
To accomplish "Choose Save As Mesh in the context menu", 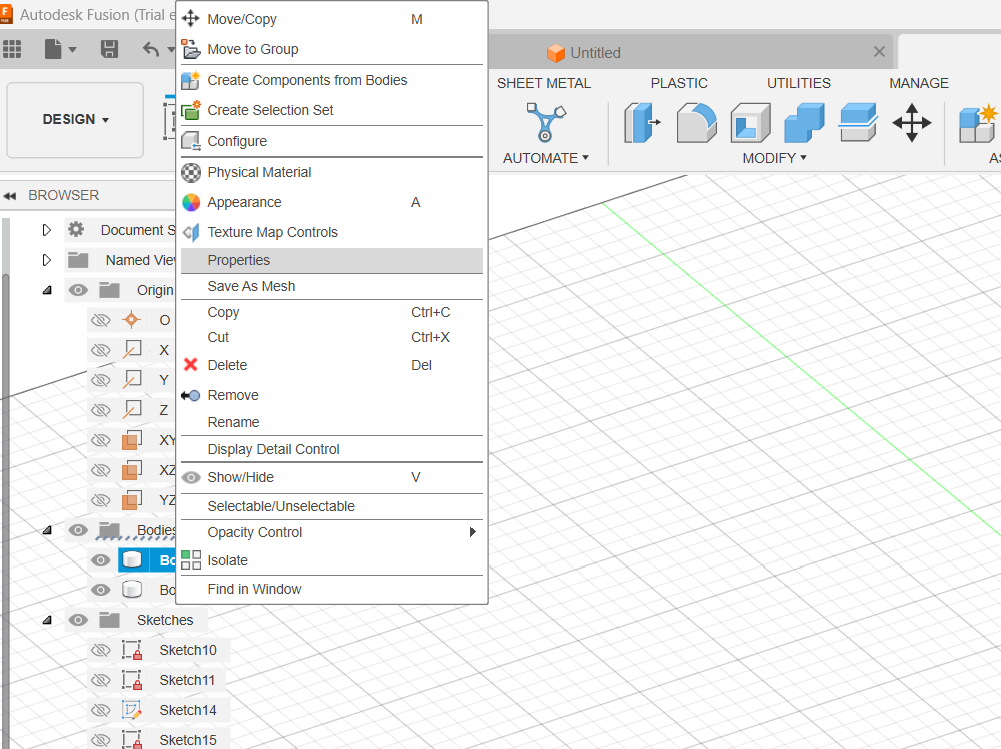I will (332, 286).
